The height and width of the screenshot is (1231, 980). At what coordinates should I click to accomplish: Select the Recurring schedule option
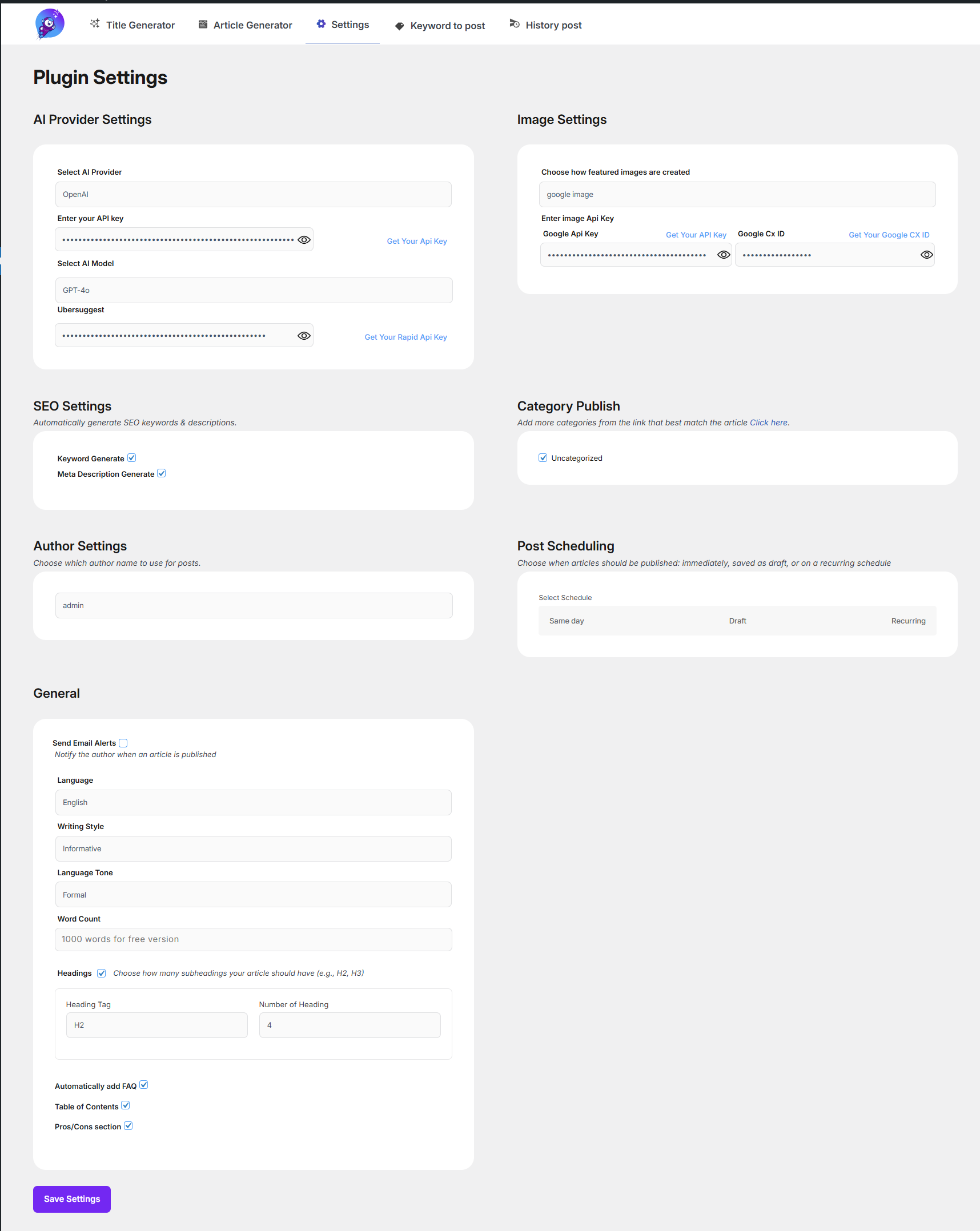pos(907,621)
